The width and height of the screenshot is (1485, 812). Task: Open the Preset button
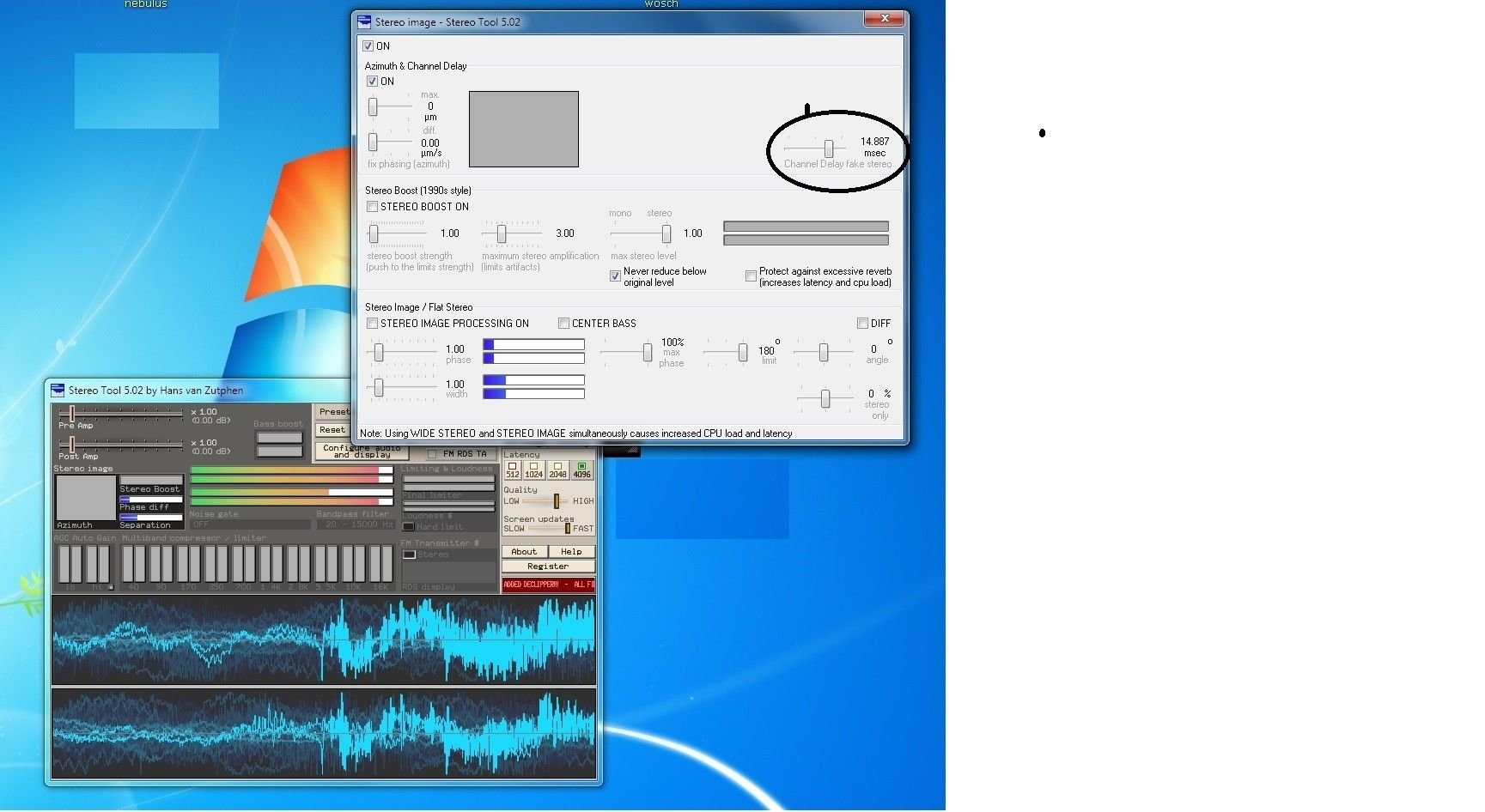point(332,412)
